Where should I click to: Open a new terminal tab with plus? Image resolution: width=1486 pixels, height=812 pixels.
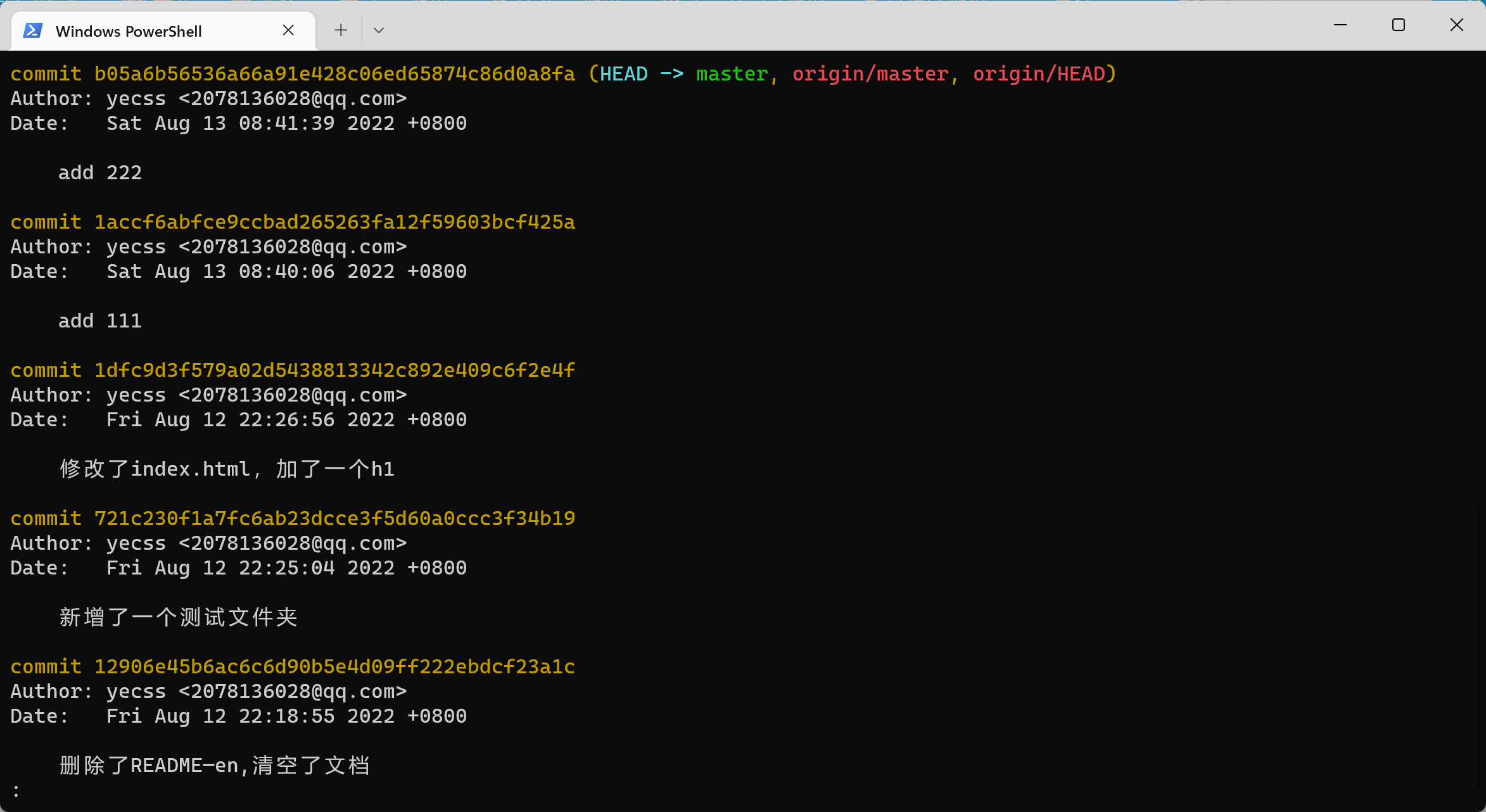[341, 30]
